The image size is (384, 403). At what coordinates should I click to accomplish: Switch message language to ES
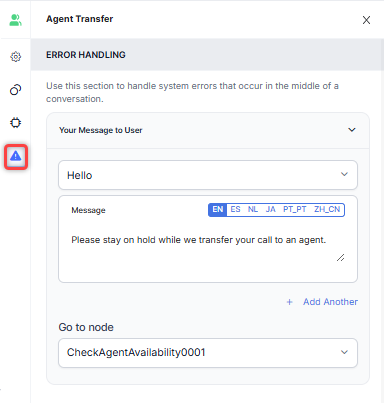pyautogui.click(x=235, y=210)
